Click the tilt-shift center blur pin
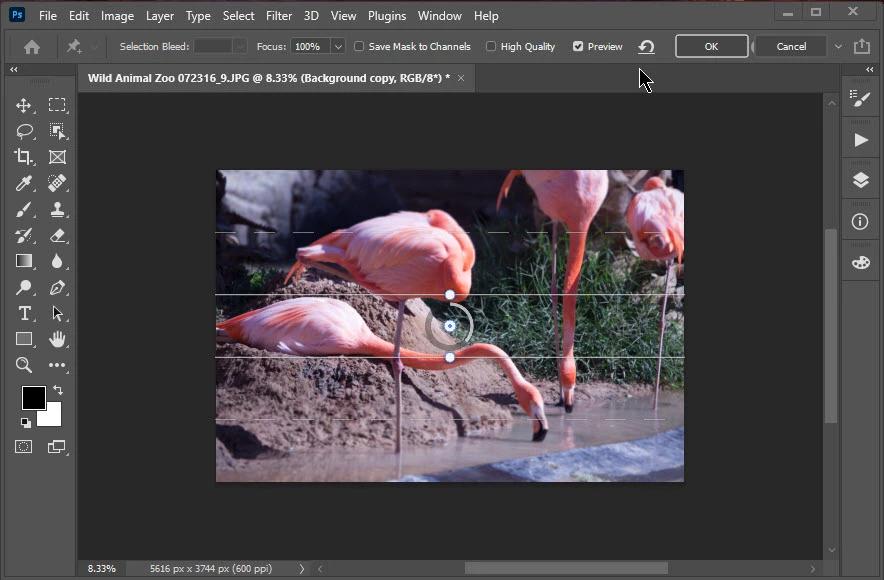Image resolution: width=884 pixels, height=580 pixels. pyautogui.click(x=450, y=326)
